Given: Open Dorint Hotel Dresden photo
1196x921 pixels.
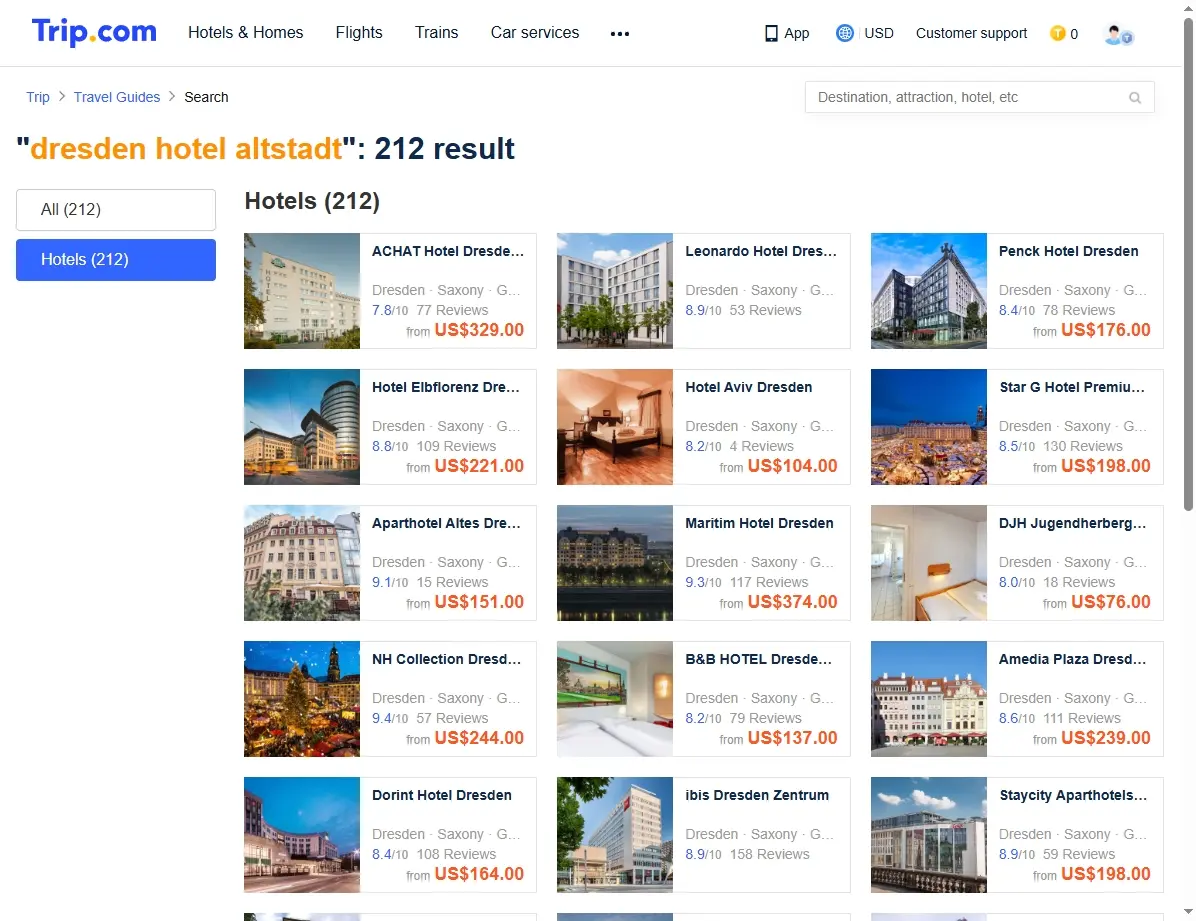Looking at the screenshot, I should [x=301, y=835].
